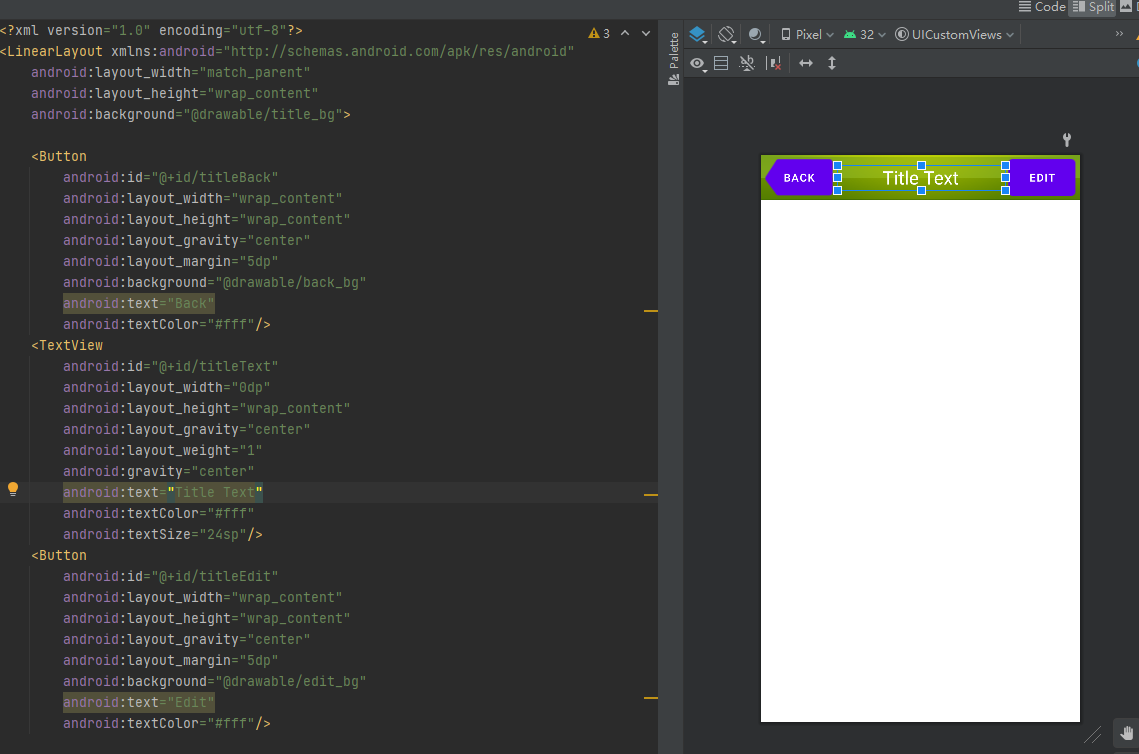Click the textSize="24sp" attribute

pyautogui.click(x=155, y=535)
